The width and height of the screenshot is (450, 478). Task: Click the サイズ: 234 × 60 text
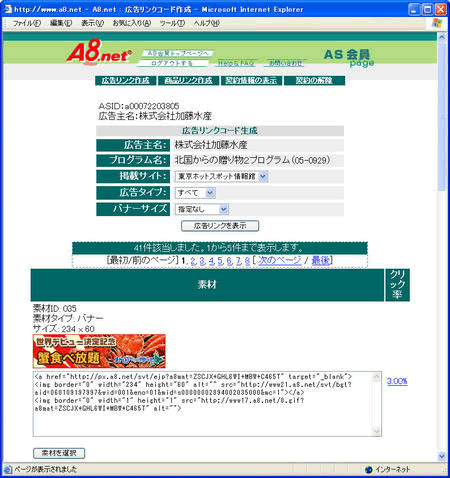tap(64, 329)
